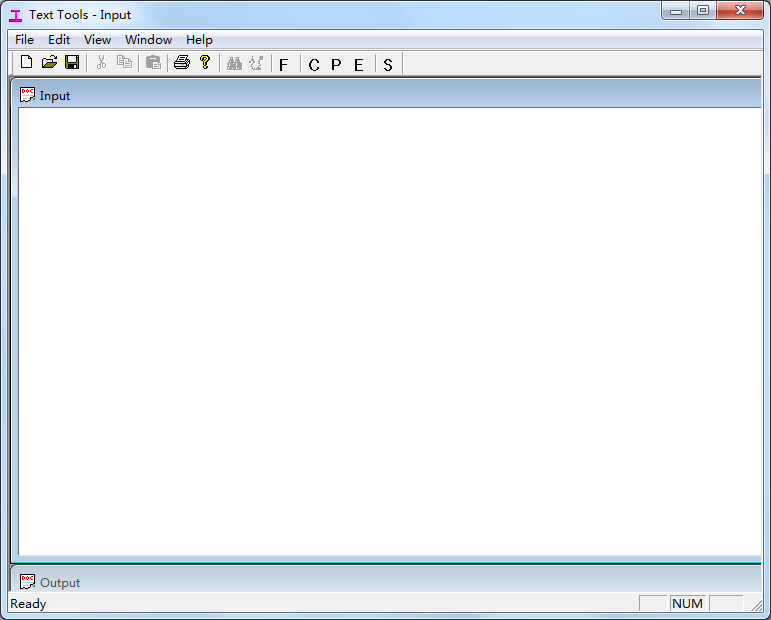Click the Replace toolbar icon next to binoculars
Image resolution: width=771 pixels, height=620 pixels.
click(257, 63)
